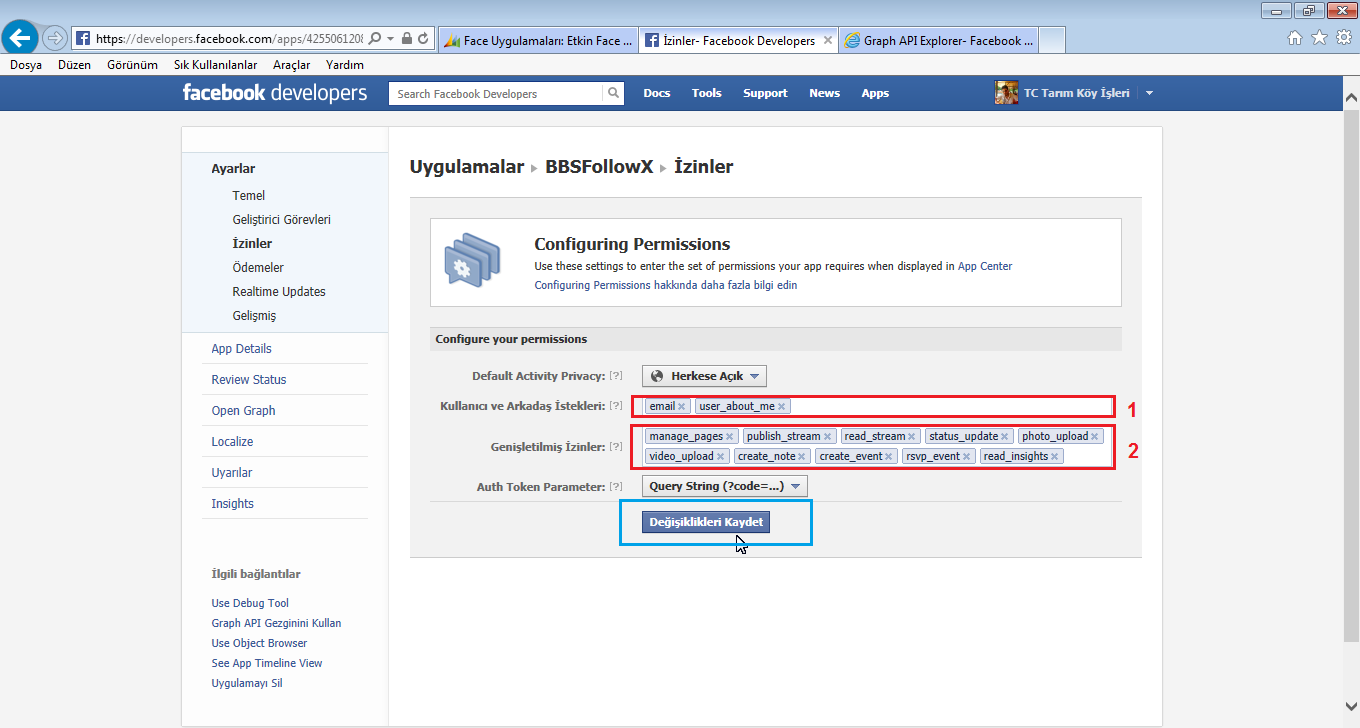Click the browser Back arrow button
1360x728 pixels.
coord(20,38)
